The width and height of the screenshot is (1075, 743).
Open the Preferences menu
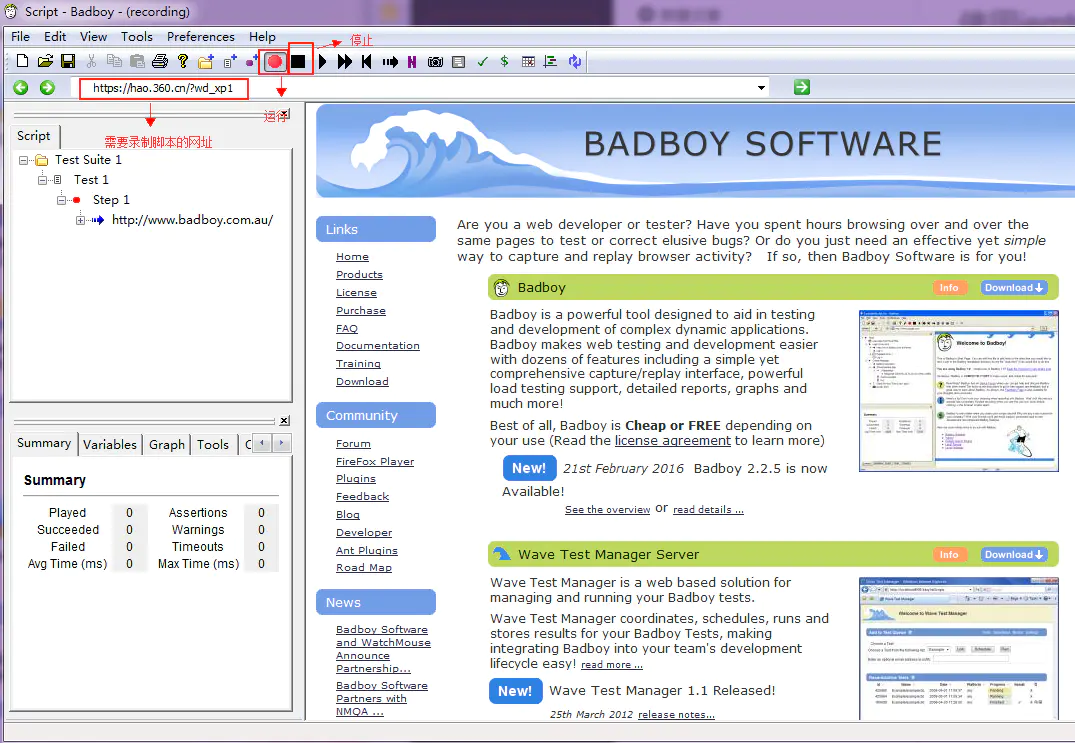tap(200, 36)
